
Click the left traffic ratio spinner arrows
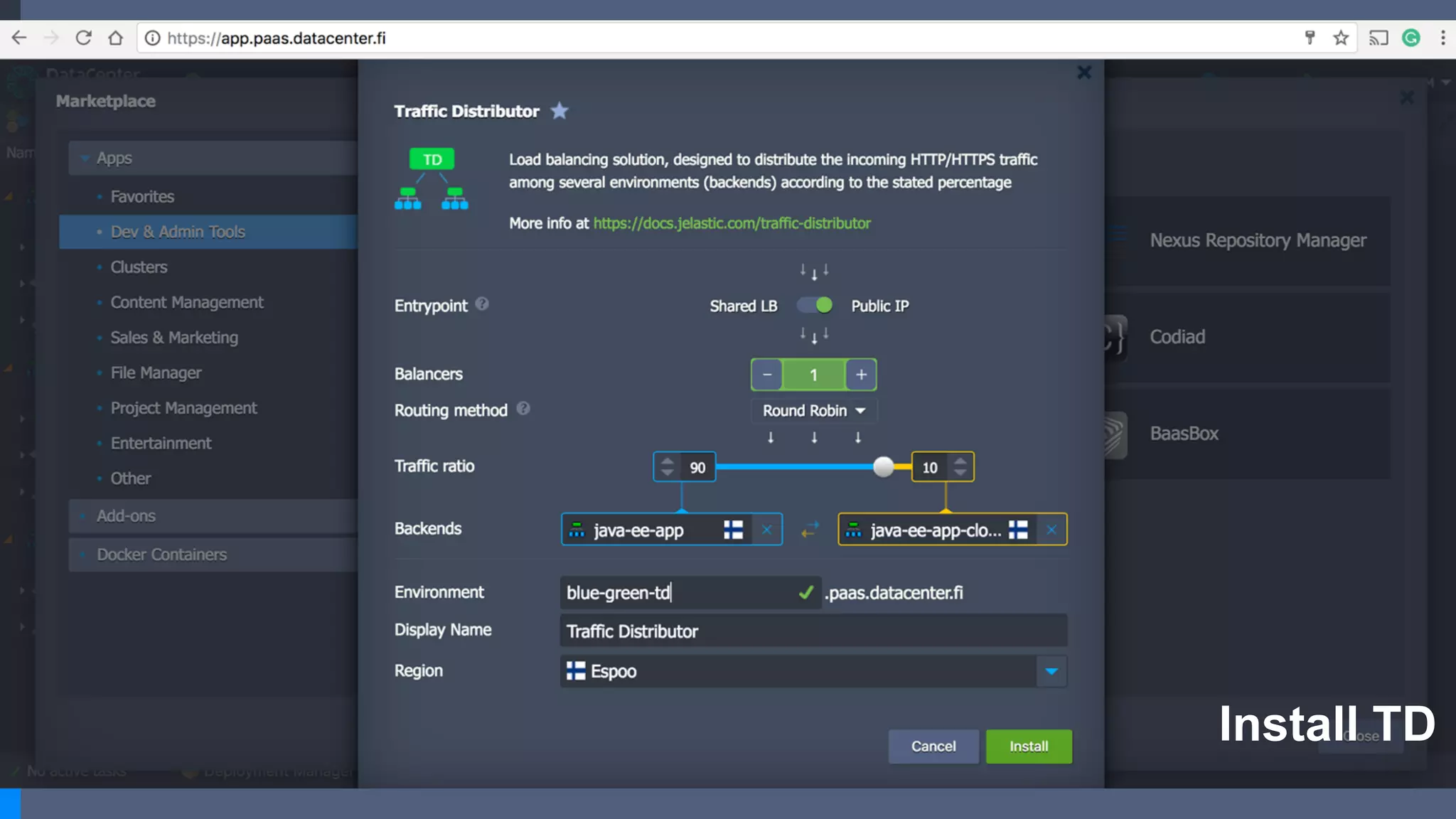click(667, 467)
